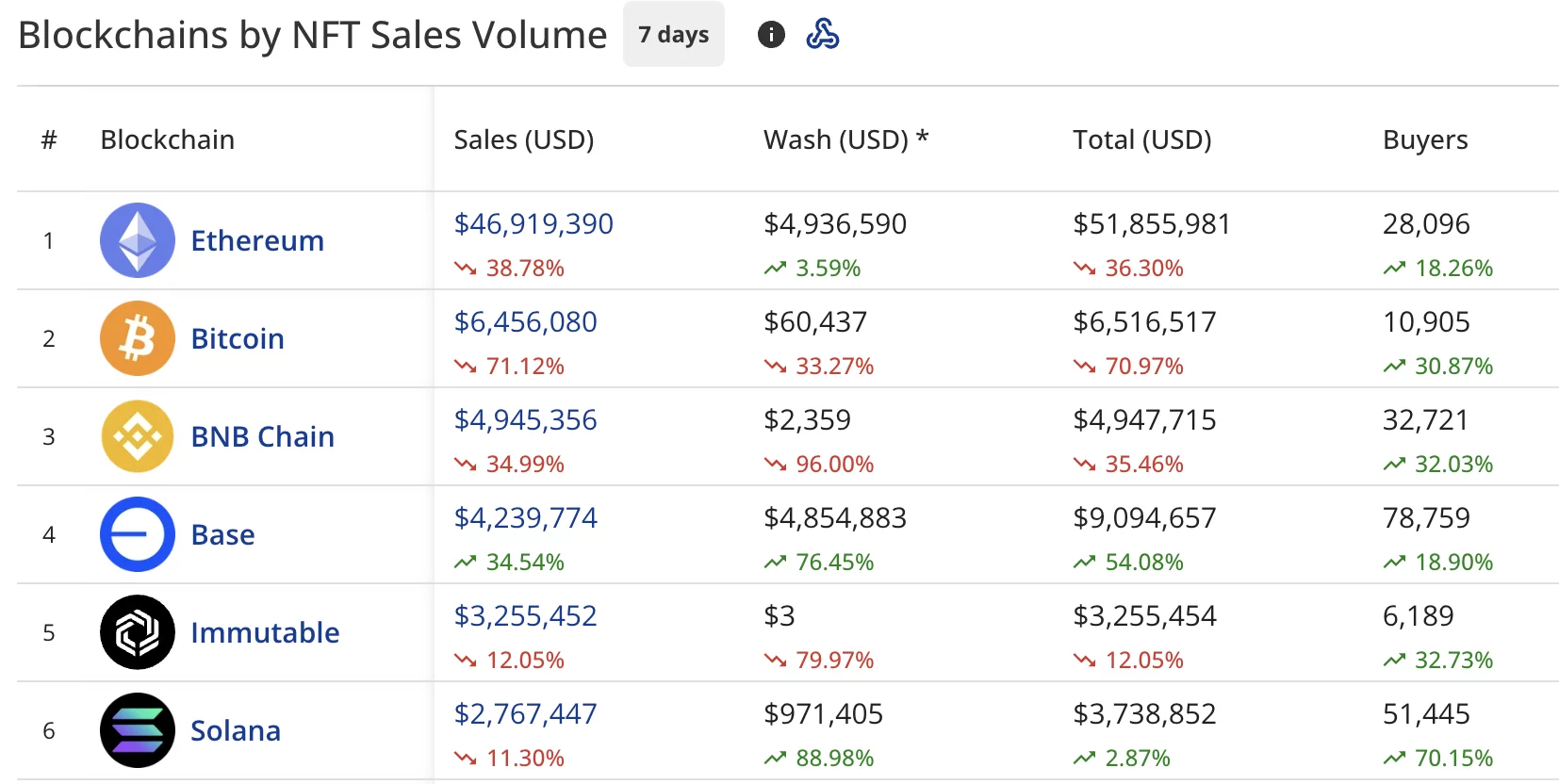Select the Immutable name link

265,633
